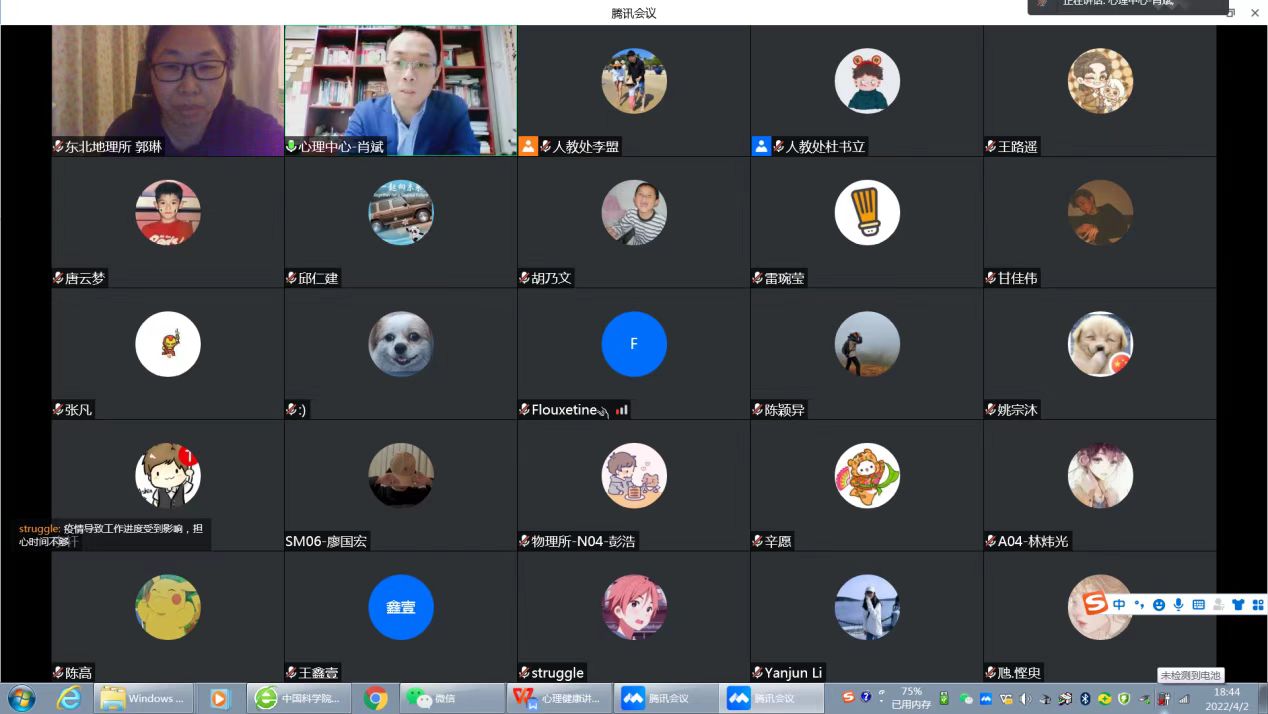Switch to the 微信 taskbar item
Screen dimensions: 1268x714
[450, 698]
